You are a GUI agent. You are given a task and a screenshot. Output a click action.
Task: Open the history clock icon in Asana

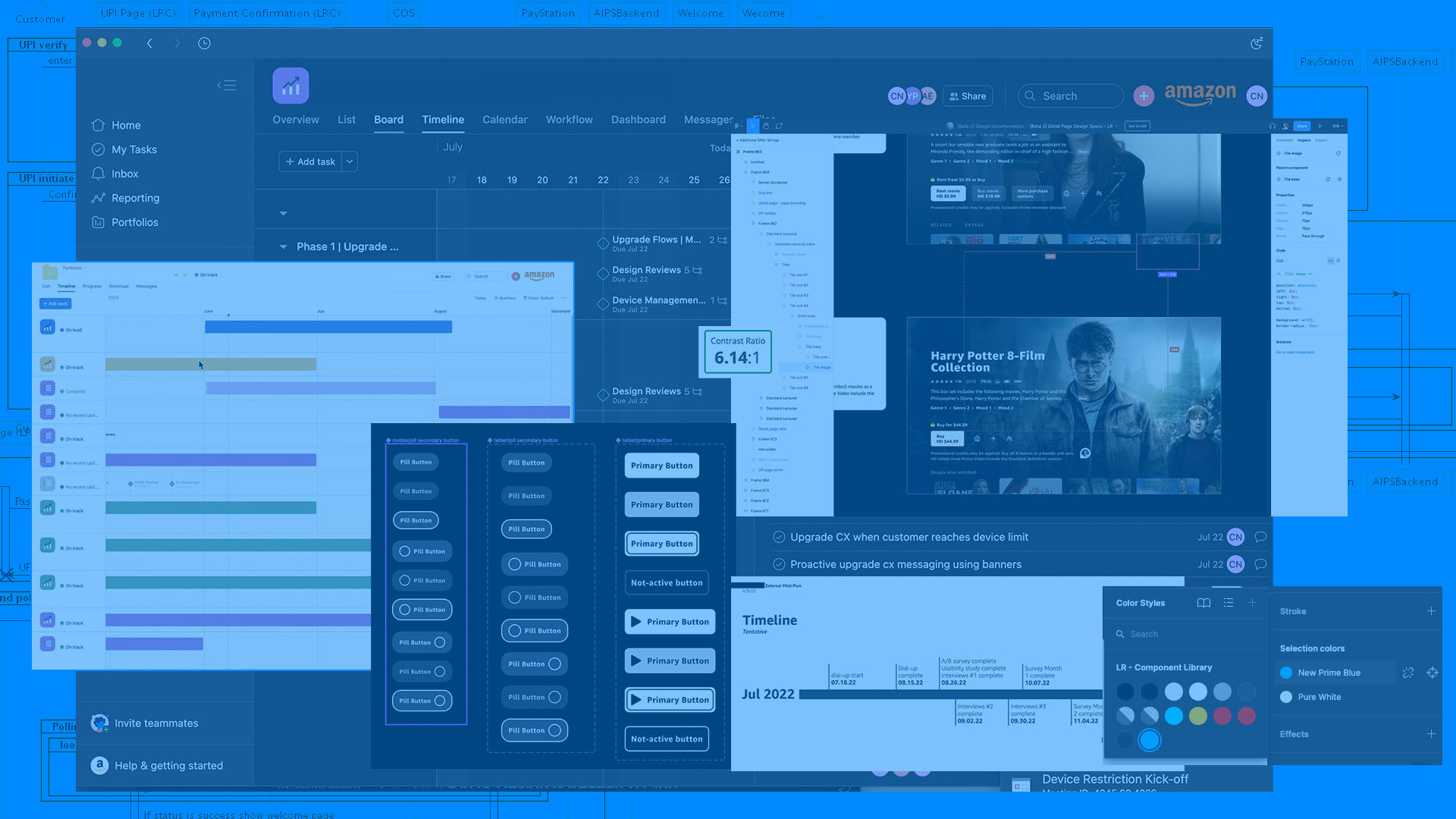pyautogui.click(x=204, y=43)
